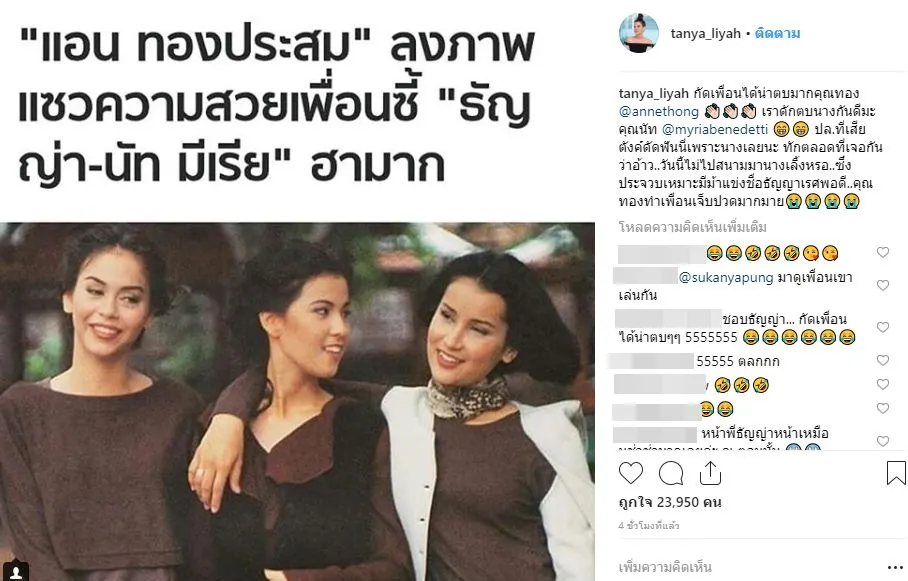Open the three-dot more options menu
Screen dimensions: 908x581
pos(895,567)
